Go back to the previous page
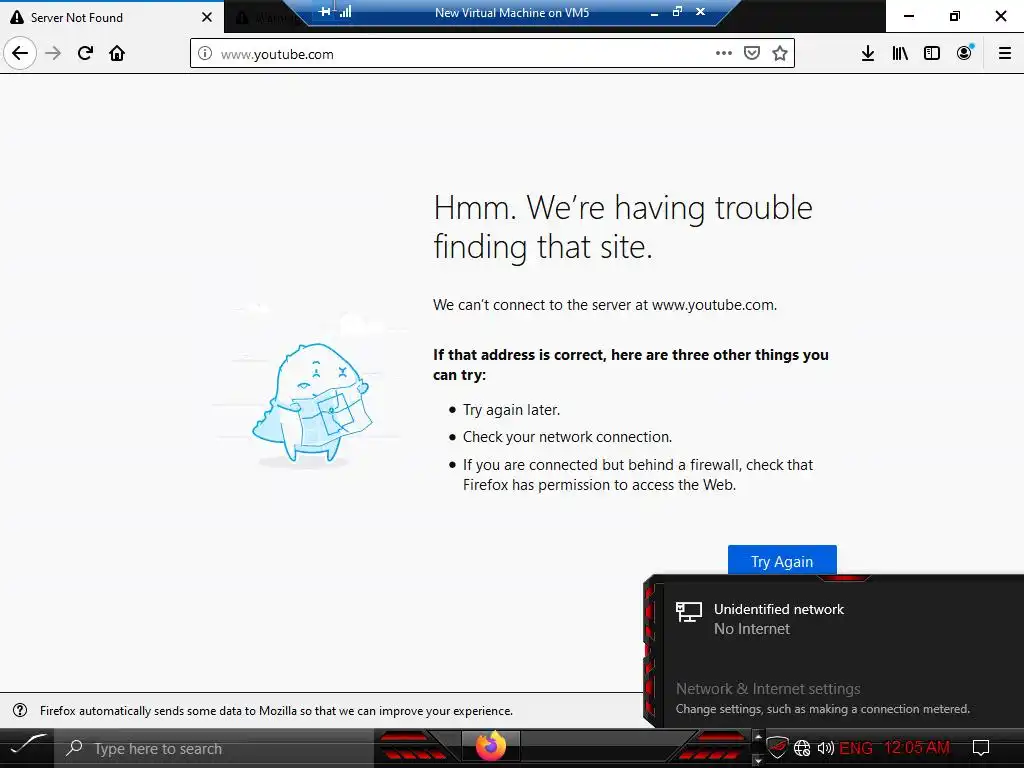This screenshot has height=768, width=1024. point(20,54)
